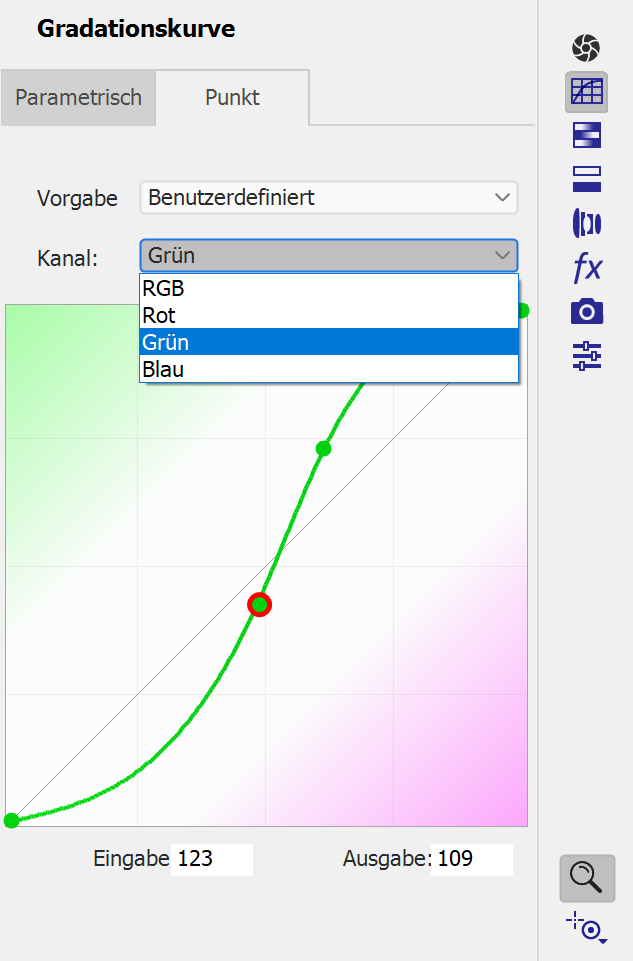The image size is (633, 961).
Task: Click the camera icon in the sidebar
Action: pos(586,312)
